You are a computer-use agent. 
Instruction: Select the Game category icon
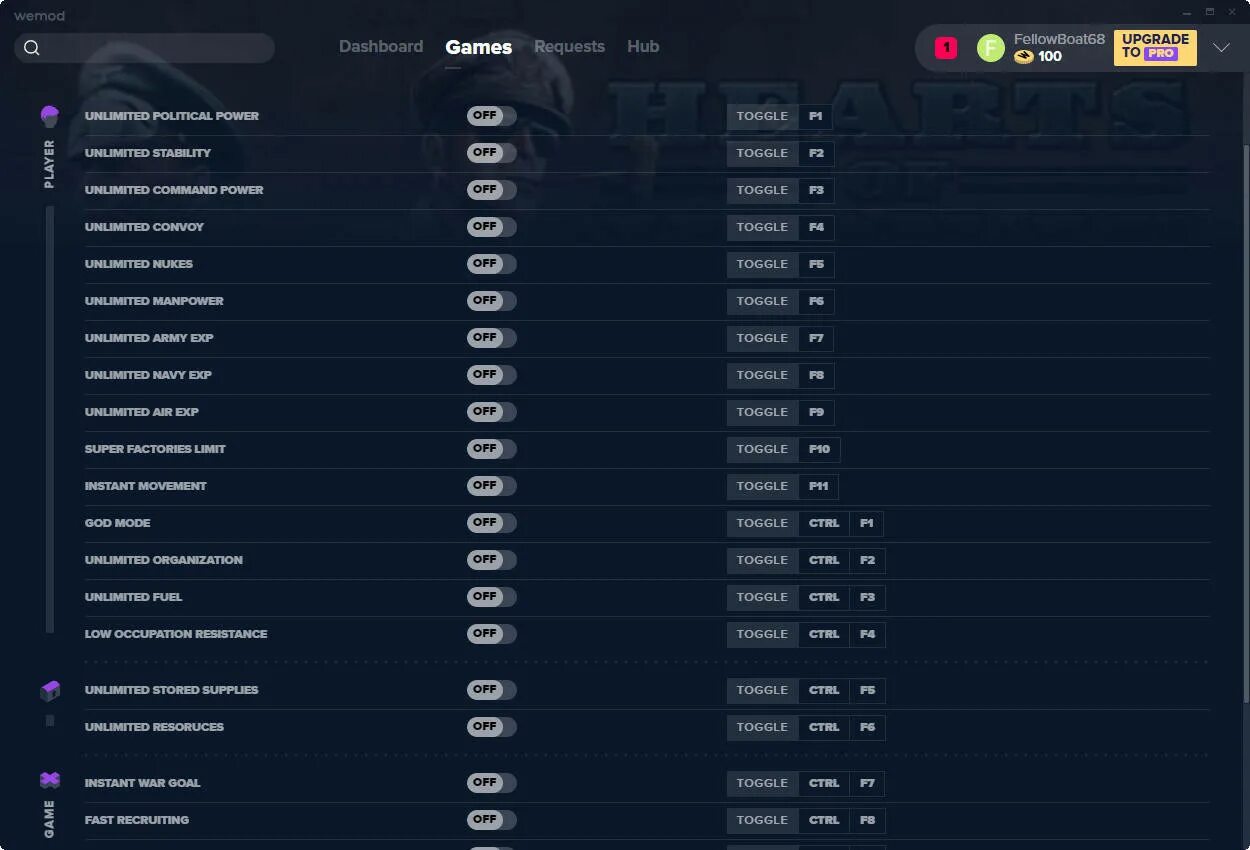(x=50, y=780)
